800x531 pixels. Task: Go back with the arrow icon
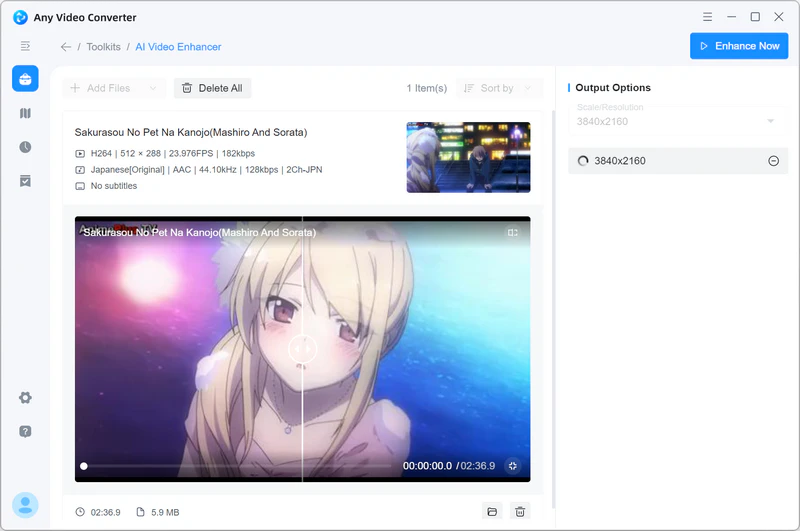[x=66, y=47]
